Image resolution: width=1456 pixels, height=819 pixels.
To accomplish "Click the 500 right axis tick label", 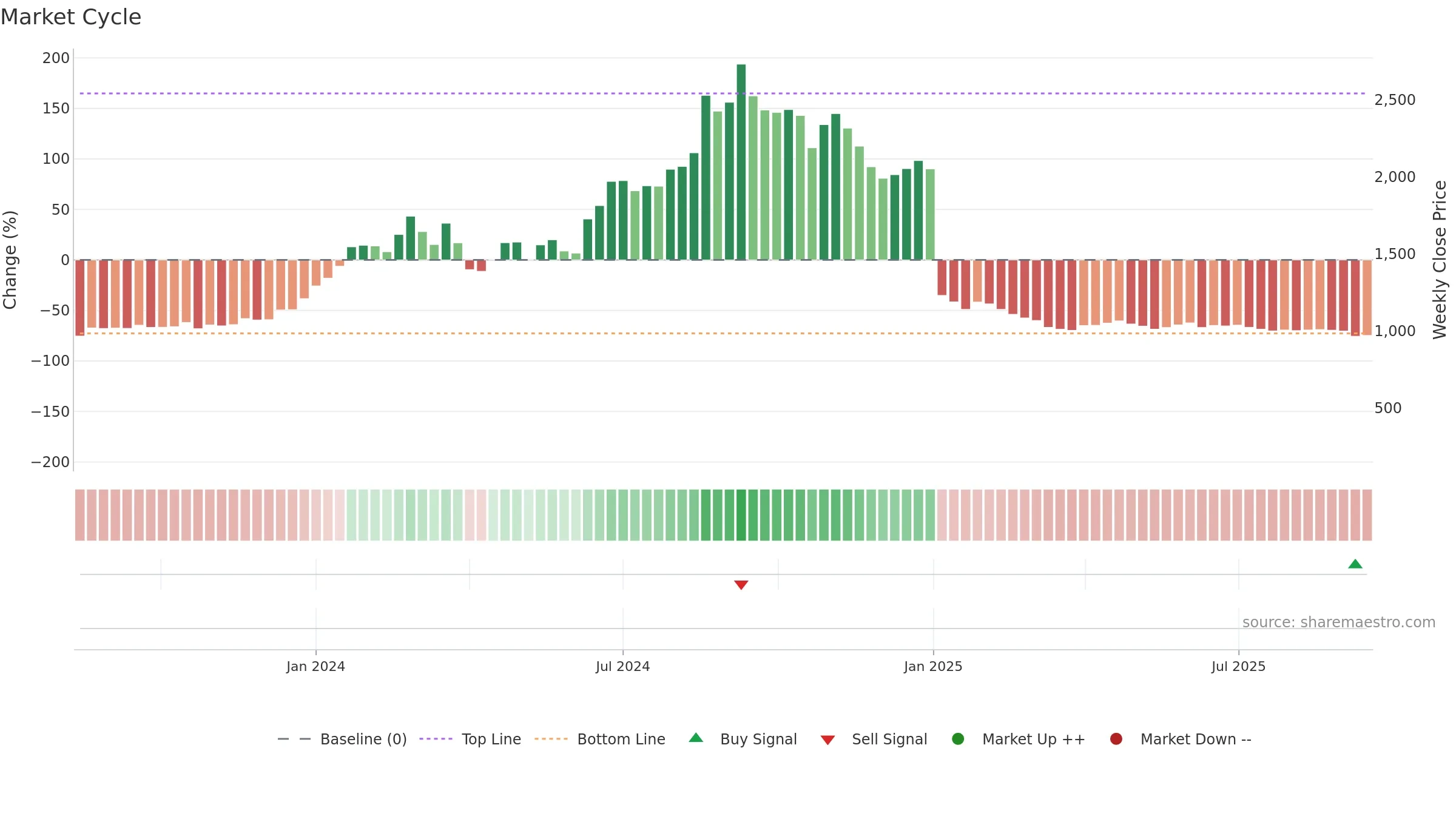I will point(1388,408).
